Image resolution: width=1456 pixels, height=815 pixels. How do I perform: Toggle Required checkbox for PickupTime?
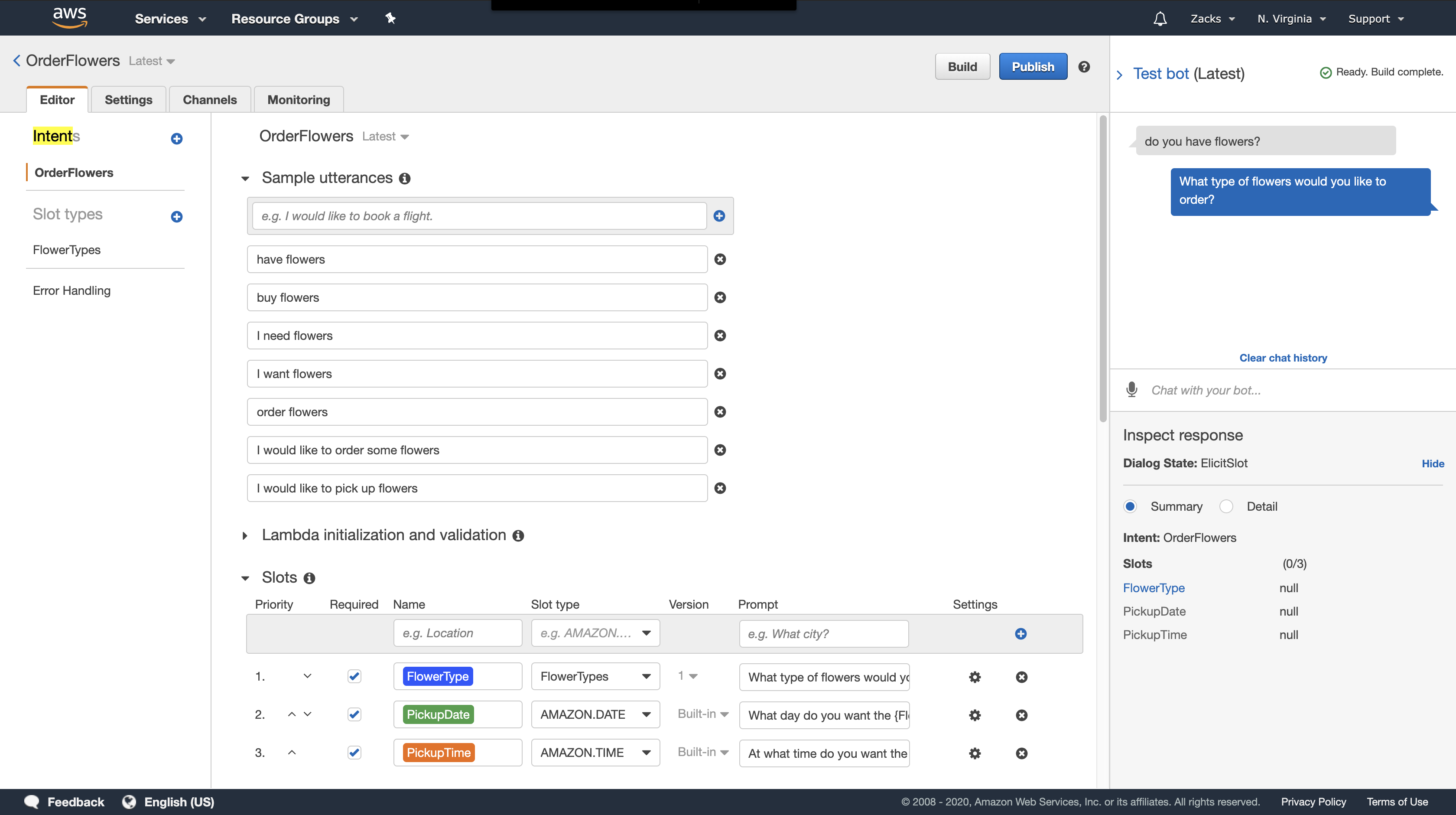click(x=354, y=753)
